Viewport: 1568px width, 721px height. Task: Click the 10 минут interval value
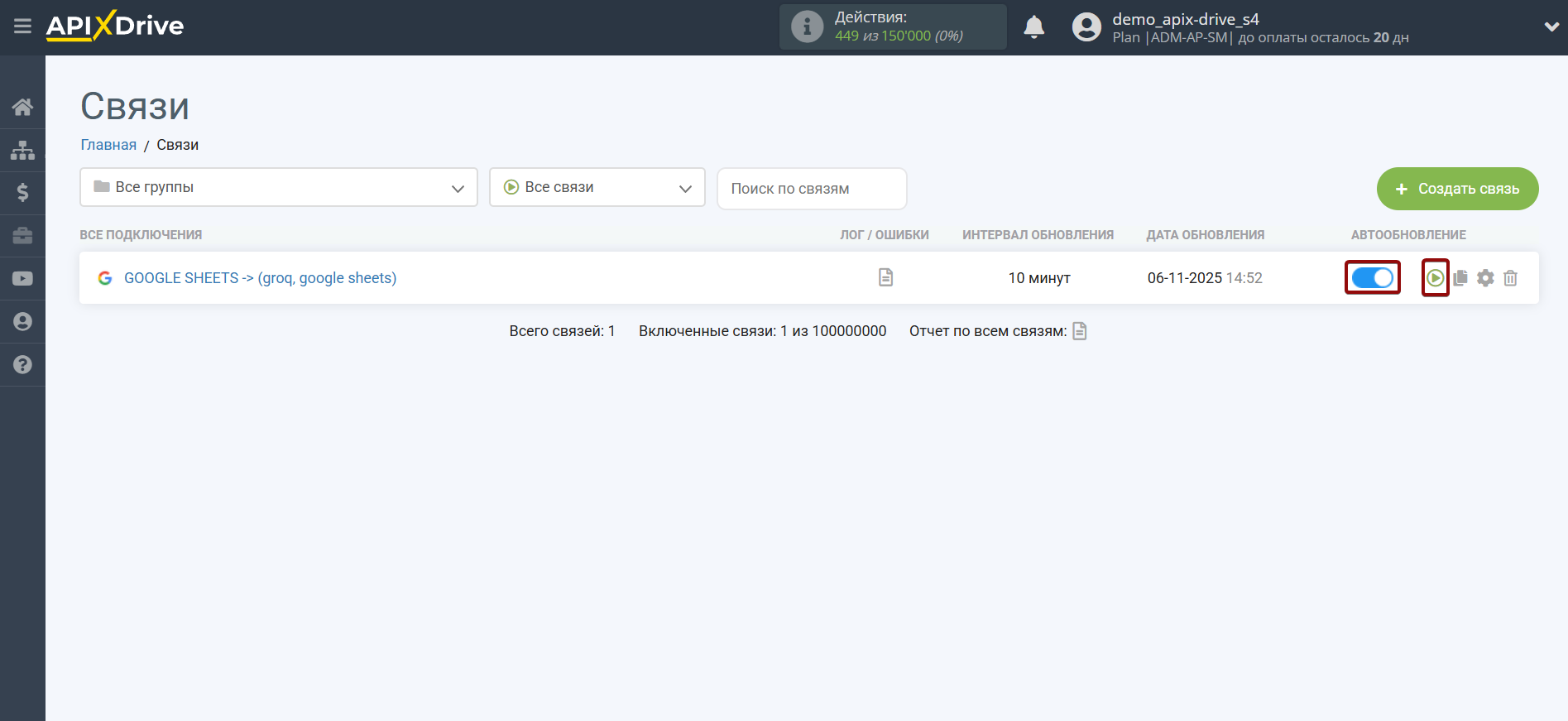click(1039, 278)
